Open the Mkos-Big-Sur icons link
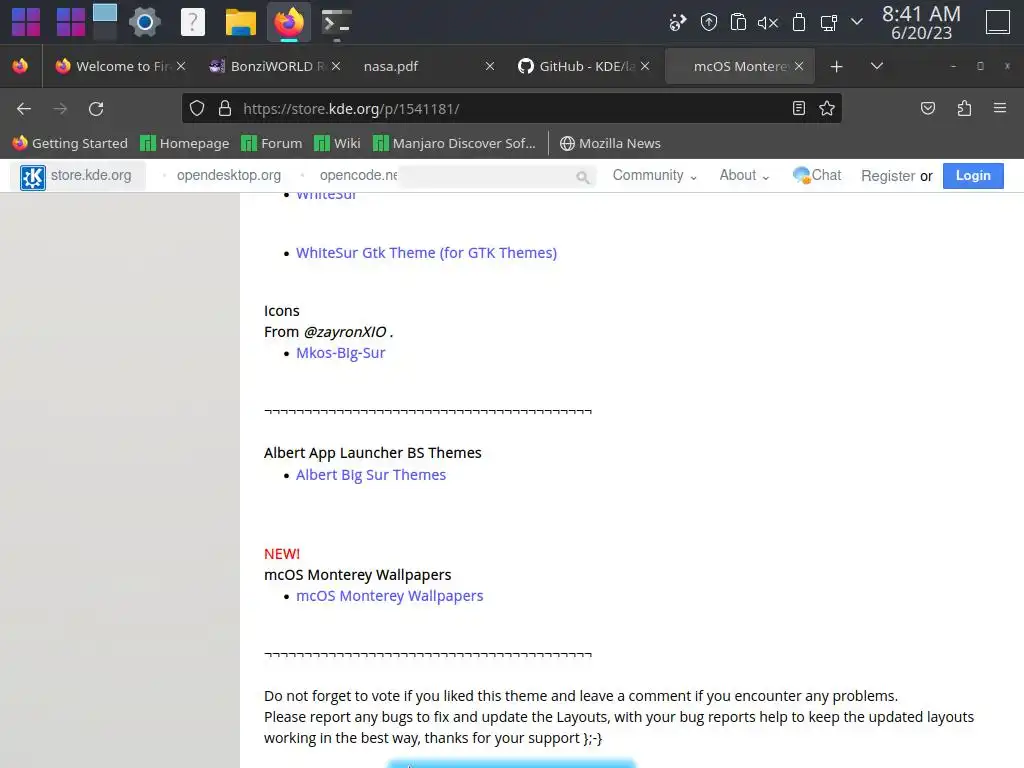 coord(340,353)
